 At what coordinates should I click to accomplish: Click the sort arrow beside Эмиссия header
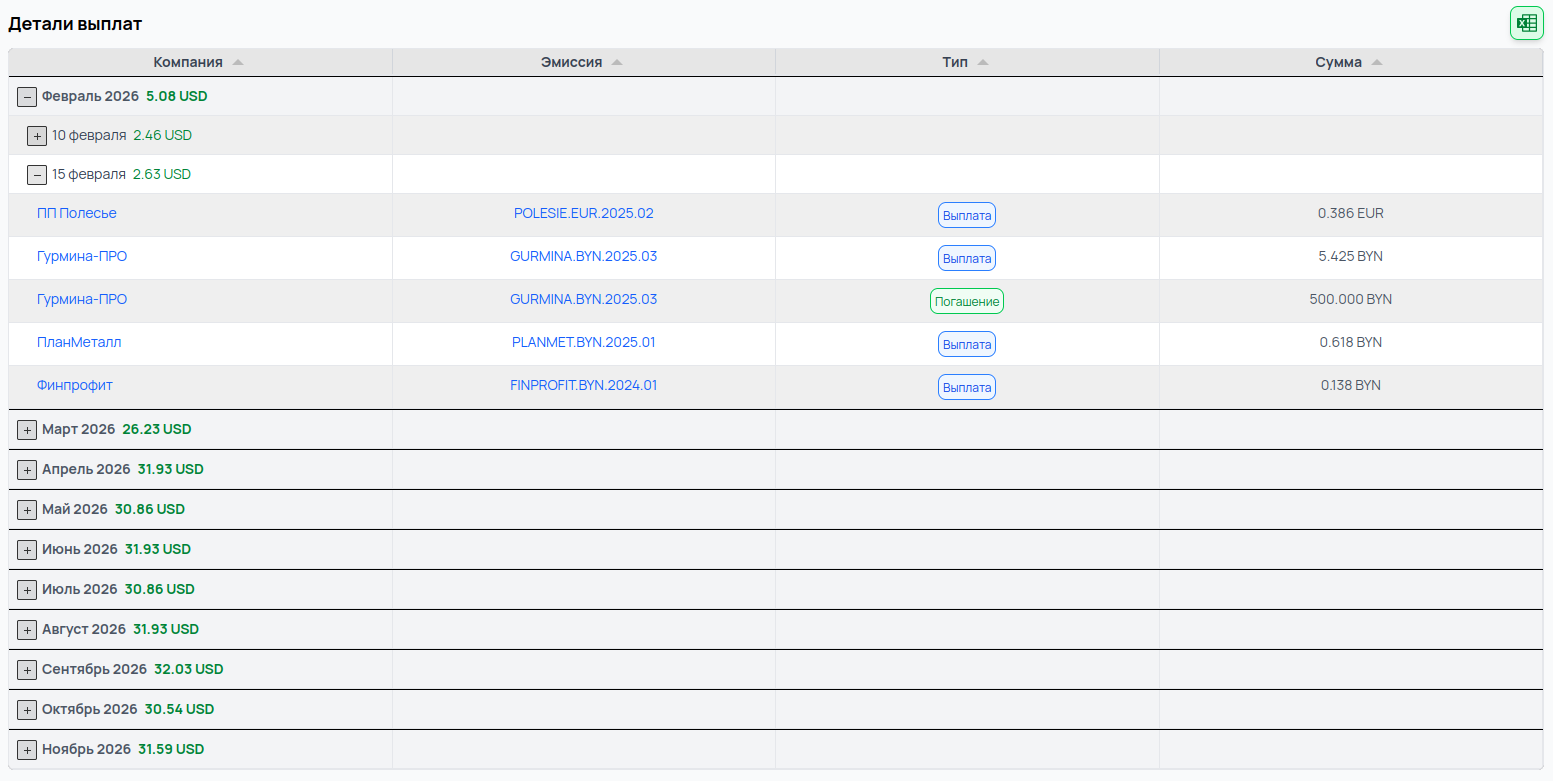tap(618, 60)
